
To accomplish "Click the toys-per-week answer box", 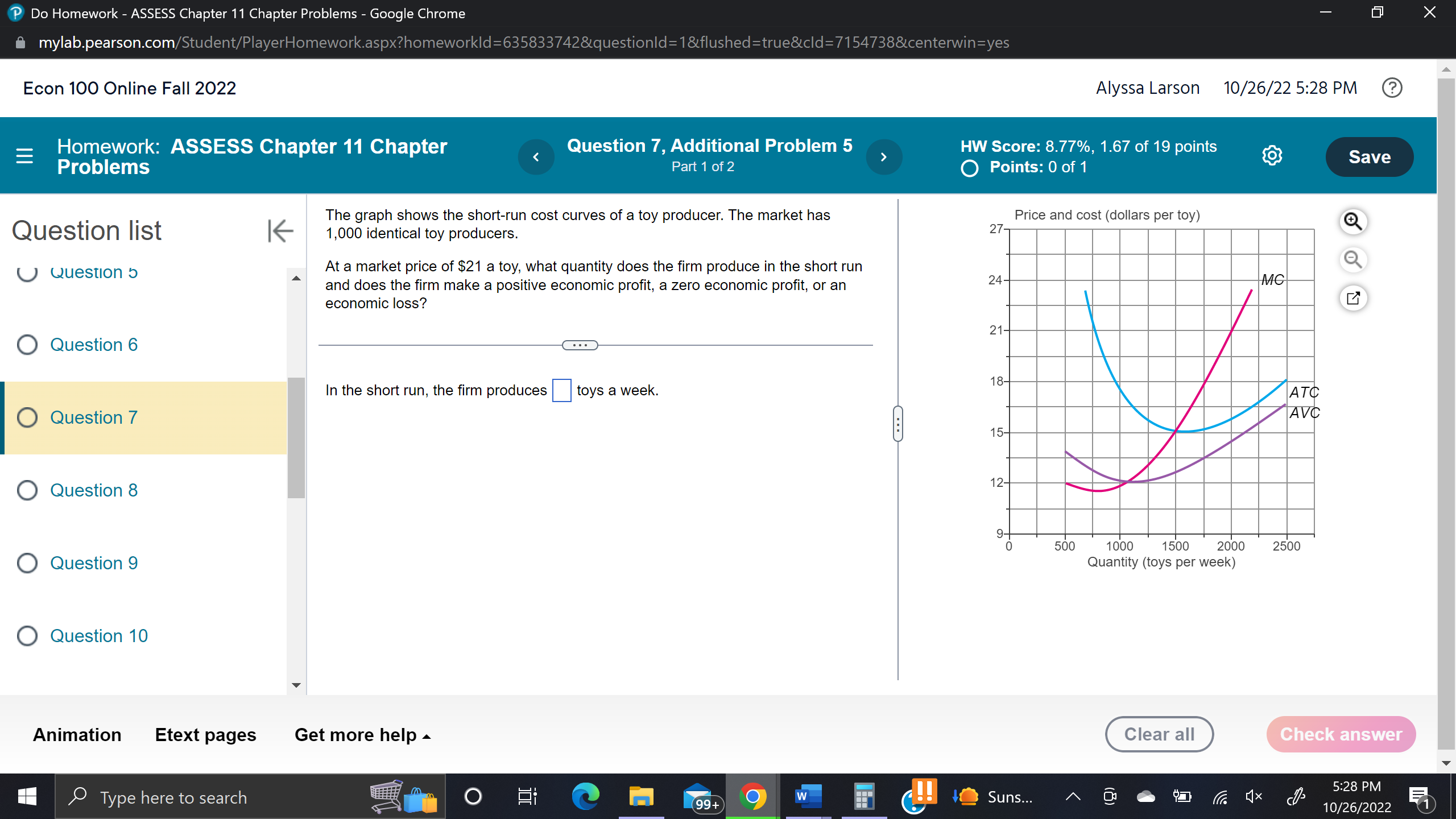I will pos(561,391).
